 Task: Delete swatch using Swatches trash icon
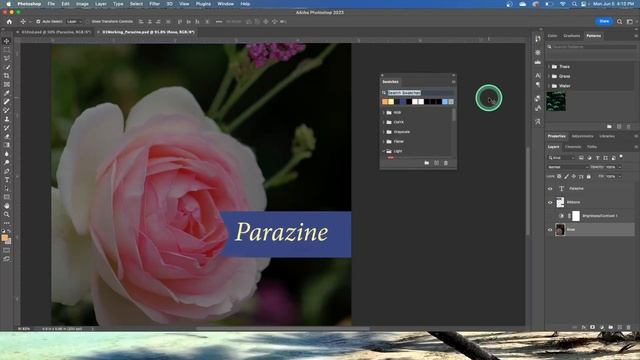pyautogui.click(x=446, y=163)
